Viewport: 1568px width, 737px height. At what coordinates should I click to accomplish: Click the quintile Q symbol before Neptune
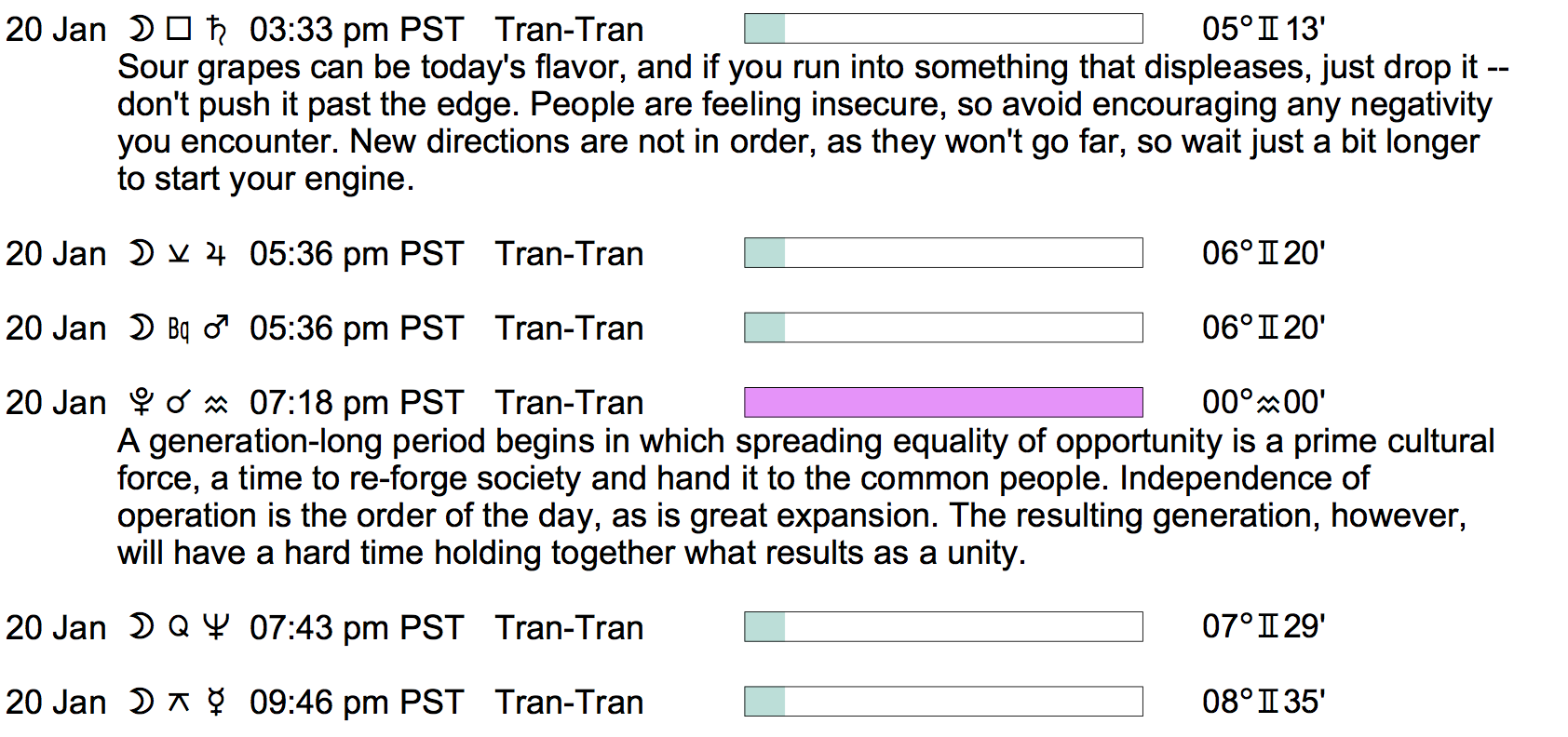179,627
